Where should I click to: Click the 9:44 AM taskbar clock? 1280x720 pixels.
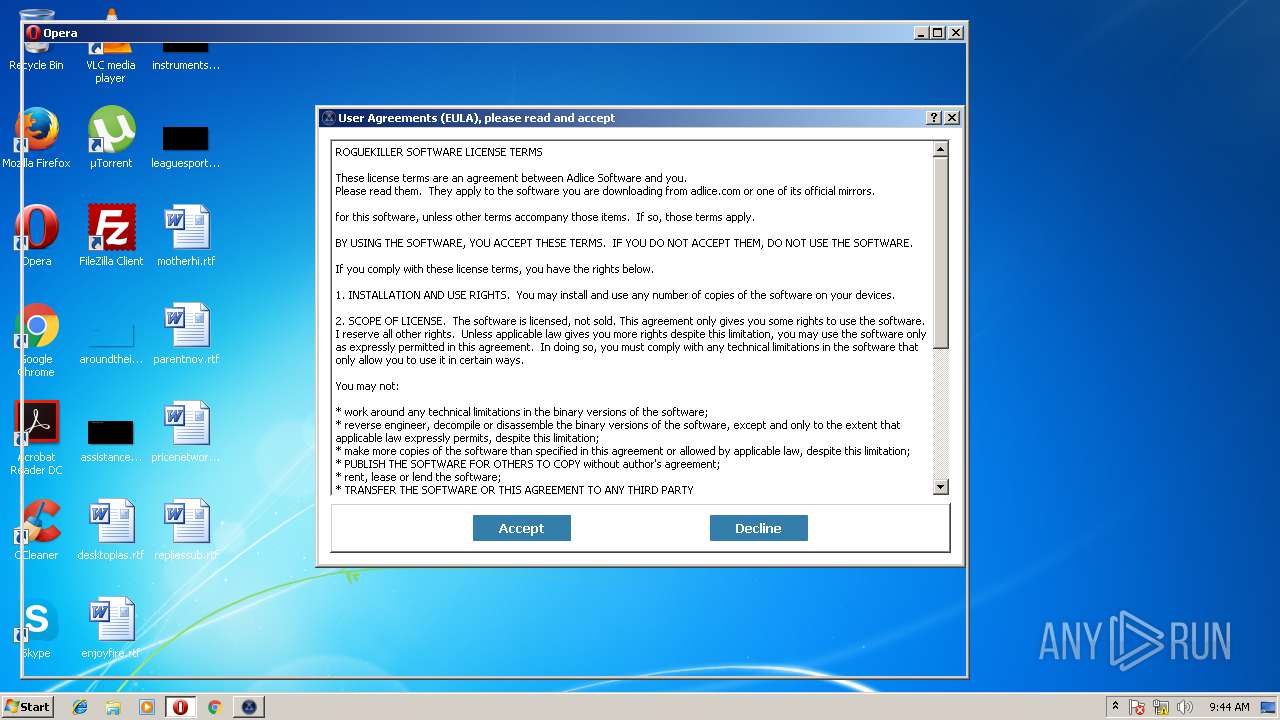1229,707
